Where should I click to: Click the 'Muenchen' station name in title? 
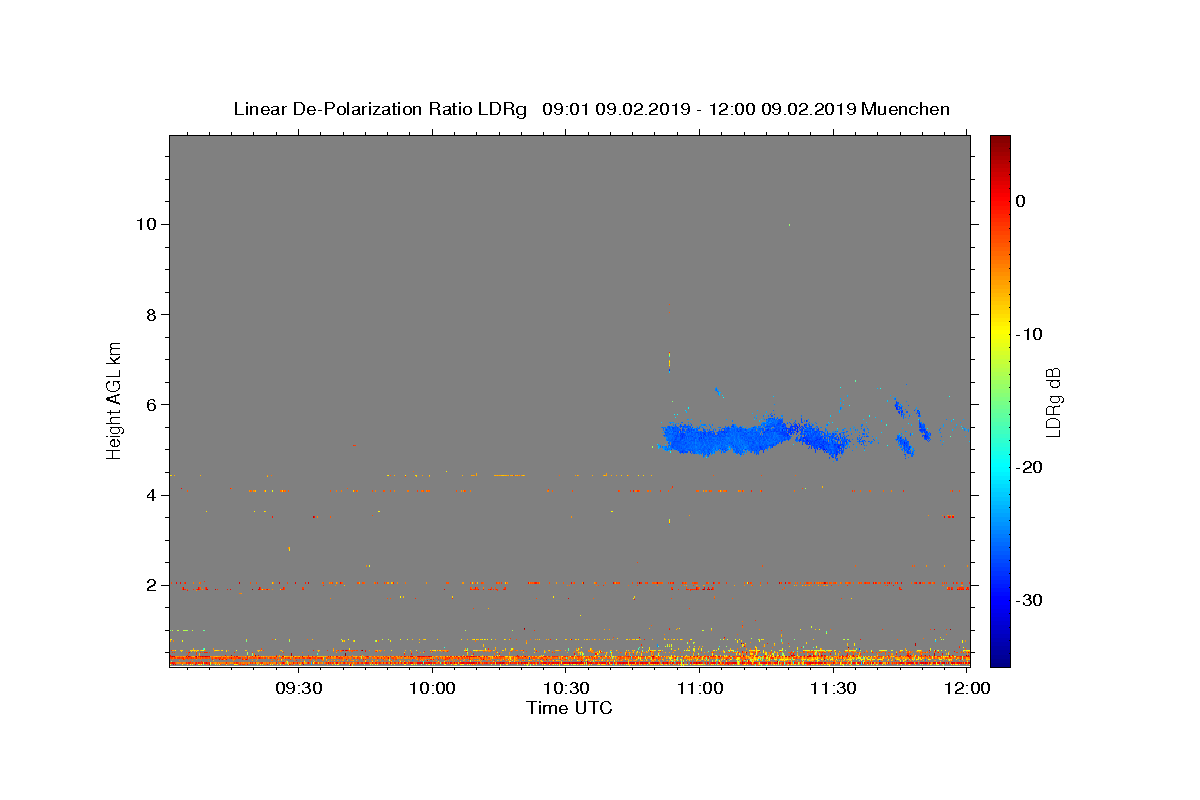[x=905, y=109]
